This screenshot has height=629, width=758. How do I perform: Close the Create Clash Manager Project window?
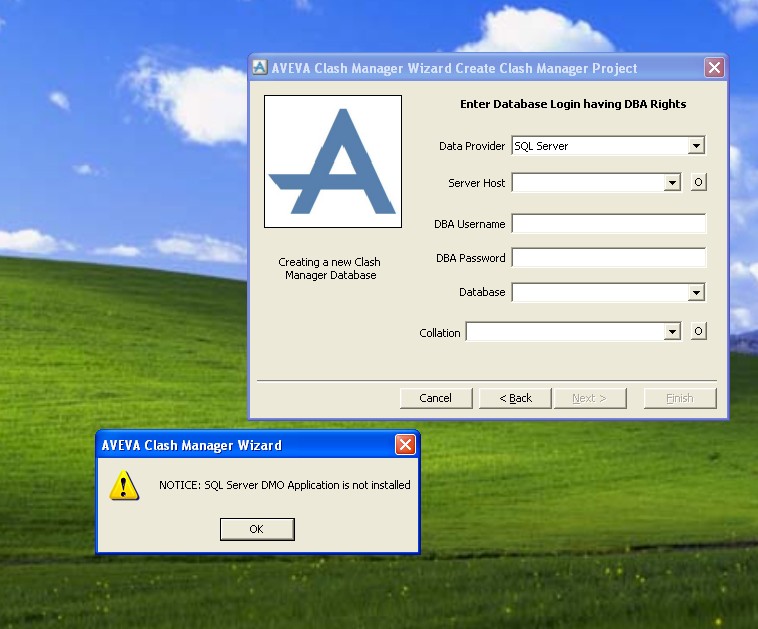714,67
